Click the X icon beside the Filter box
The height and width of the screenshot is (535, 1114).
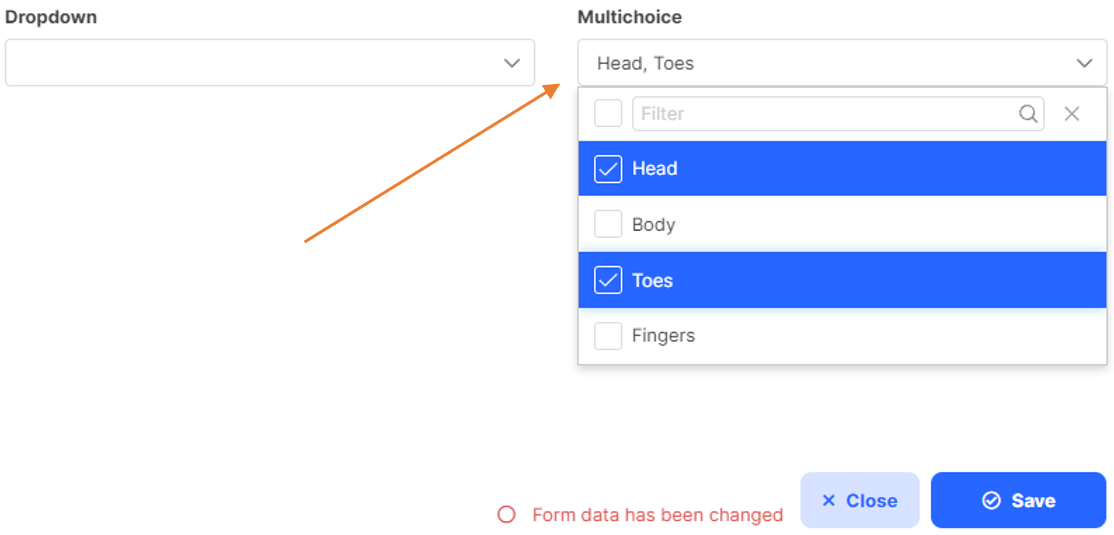click(x=1072, y=114)
